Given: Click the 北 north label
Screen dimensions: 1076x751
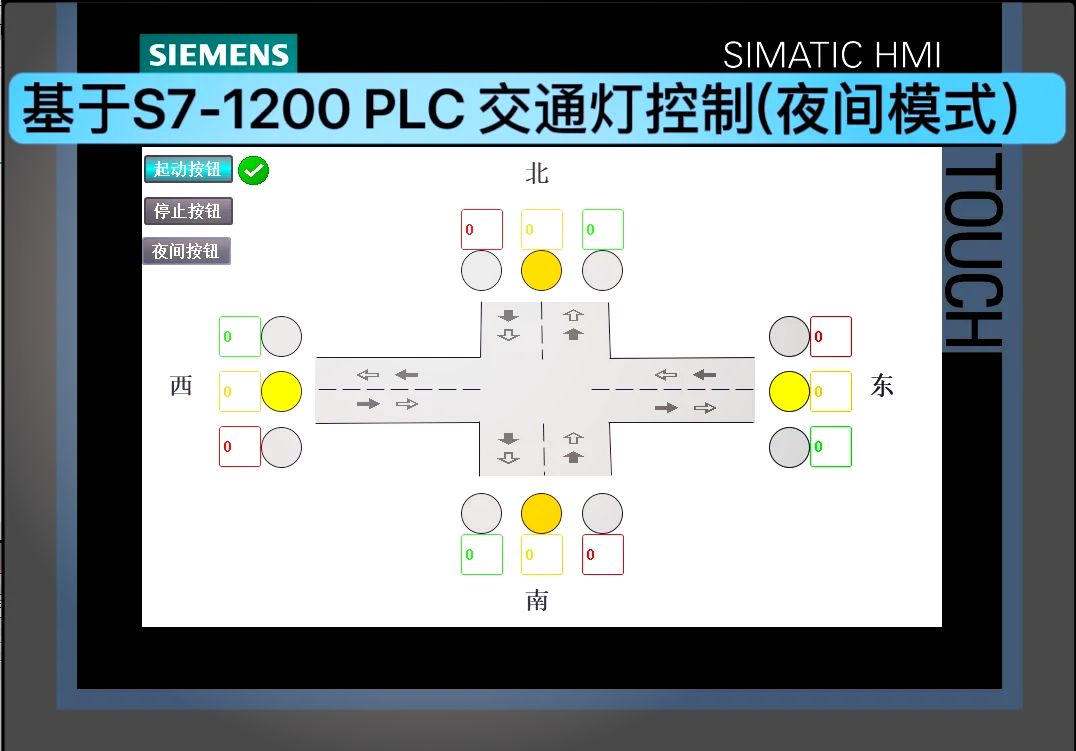Looking at the screenshot, I should coord(537,173).
